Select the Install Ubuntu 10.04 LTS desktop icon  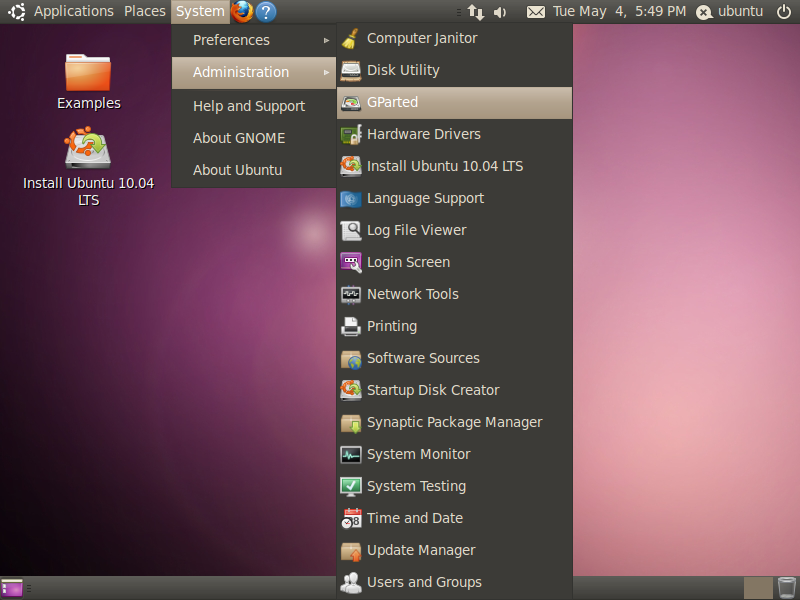[x=88, y=166]
